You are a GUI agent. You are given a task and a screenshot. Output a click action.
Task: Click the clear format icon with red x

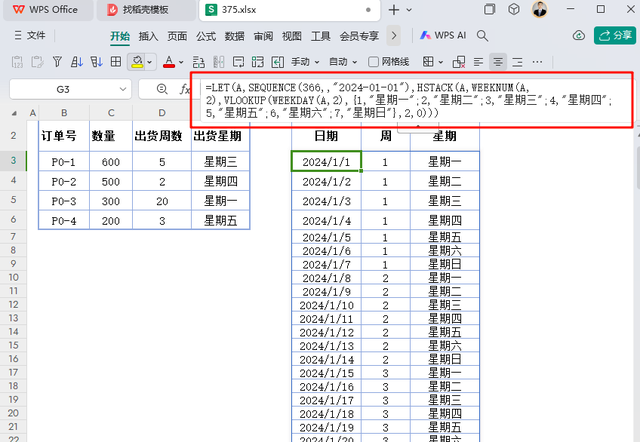pos(459,62)
